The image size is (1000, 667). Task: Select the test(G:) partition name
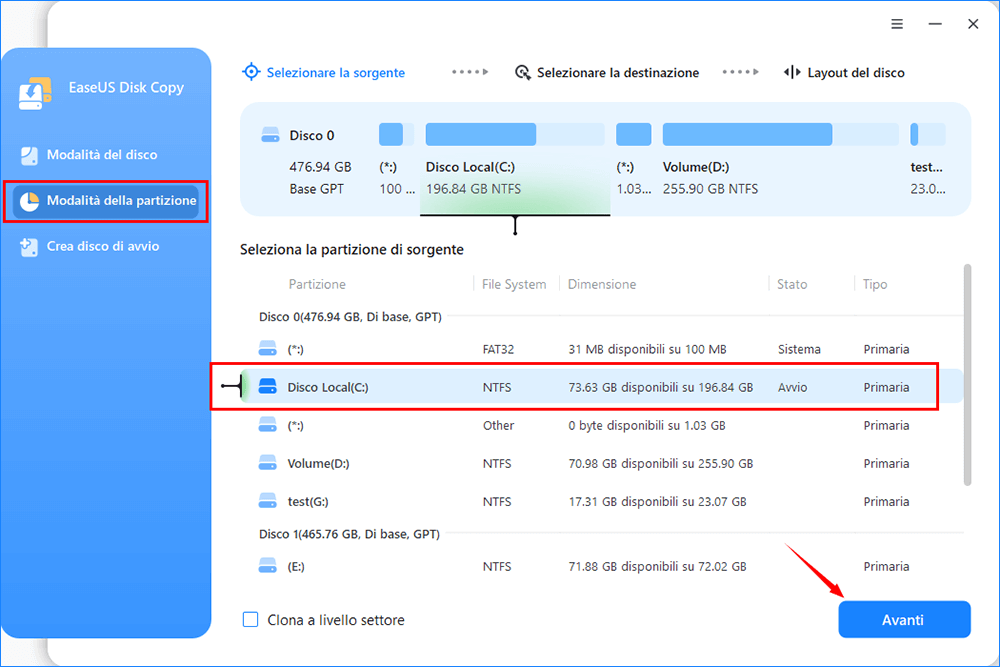point(308,502)
